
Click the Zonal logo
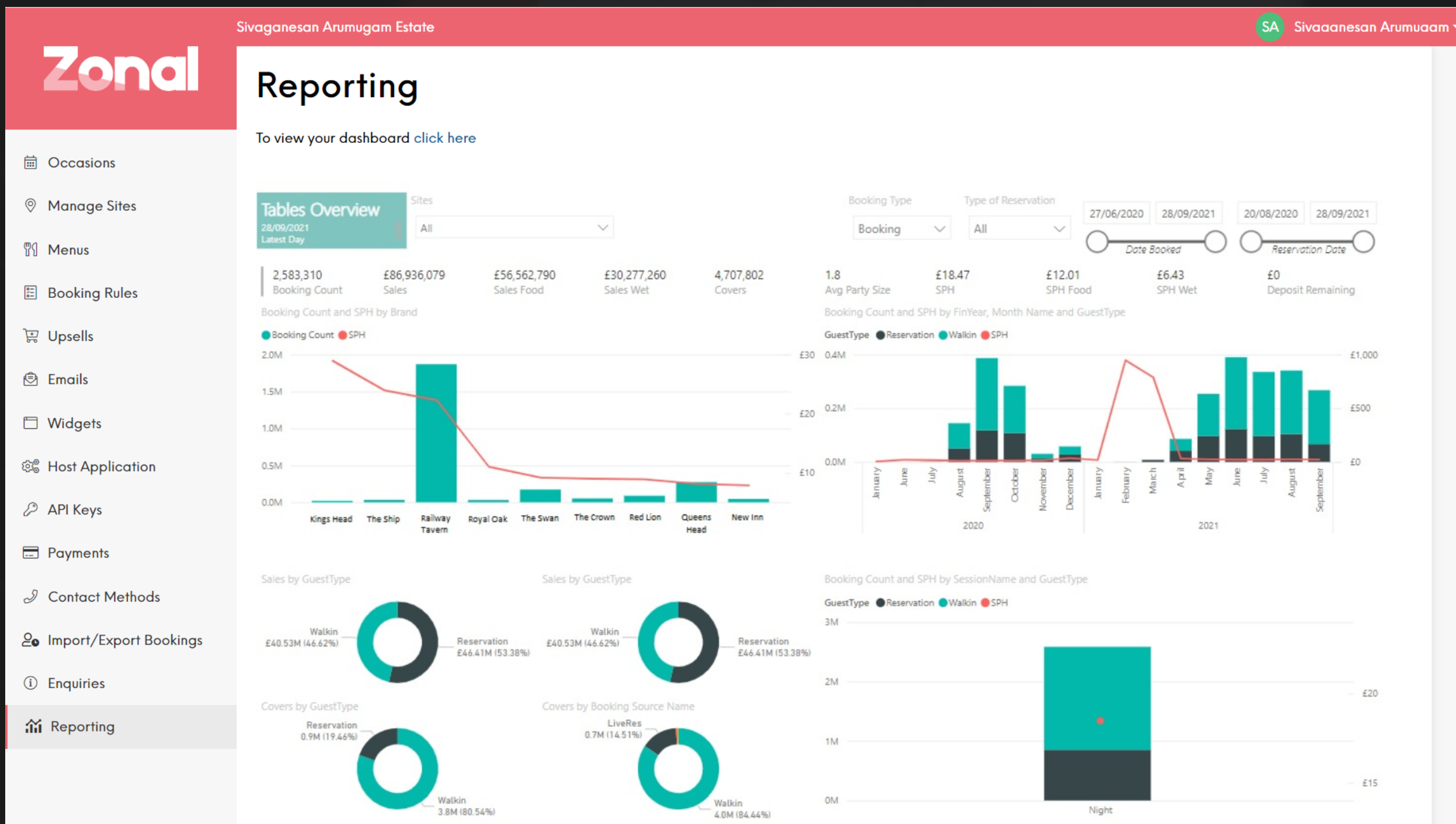[121, 69]
